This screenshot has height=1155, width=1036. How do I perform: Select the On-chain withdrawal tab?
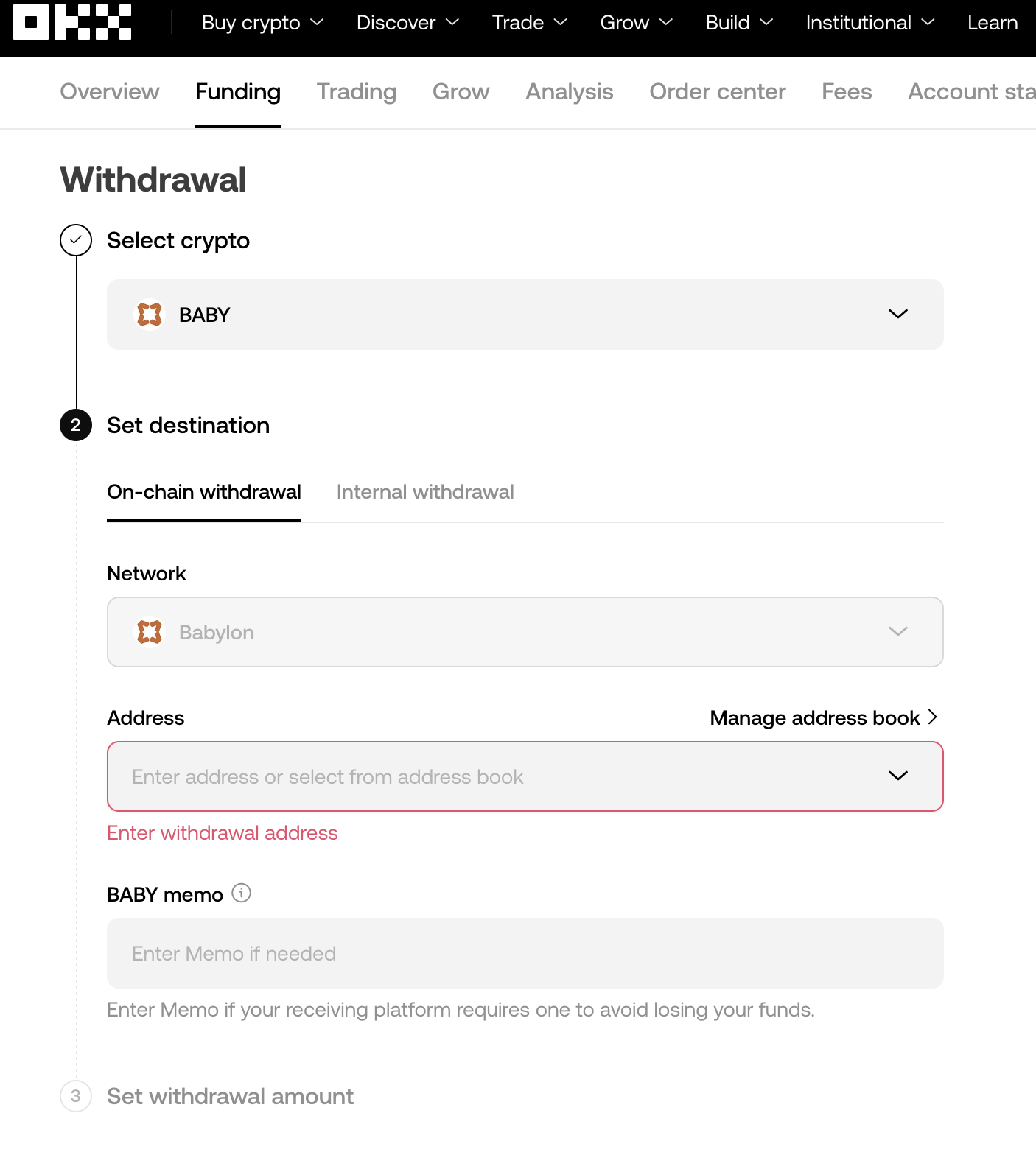tap(204, 492)
